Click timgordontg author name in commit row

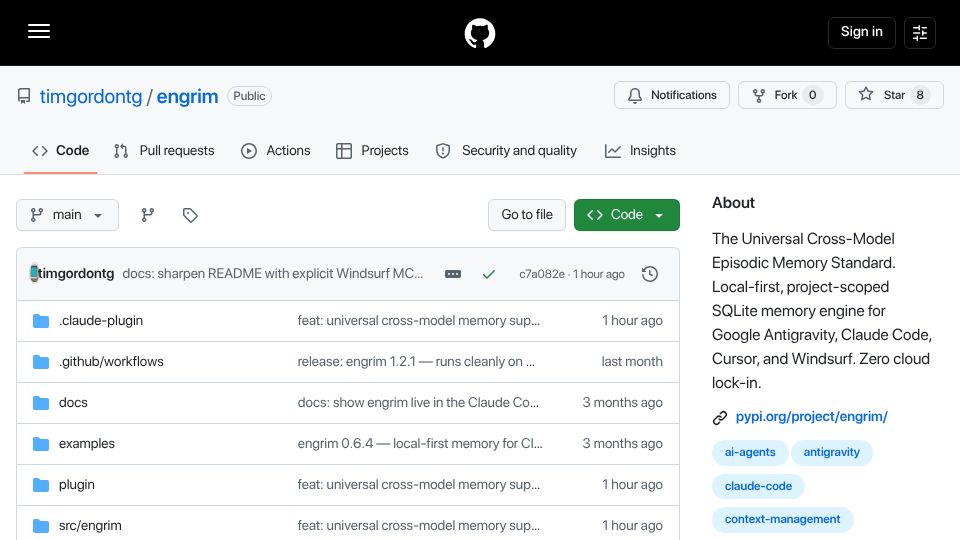click(x=76, y=274)
